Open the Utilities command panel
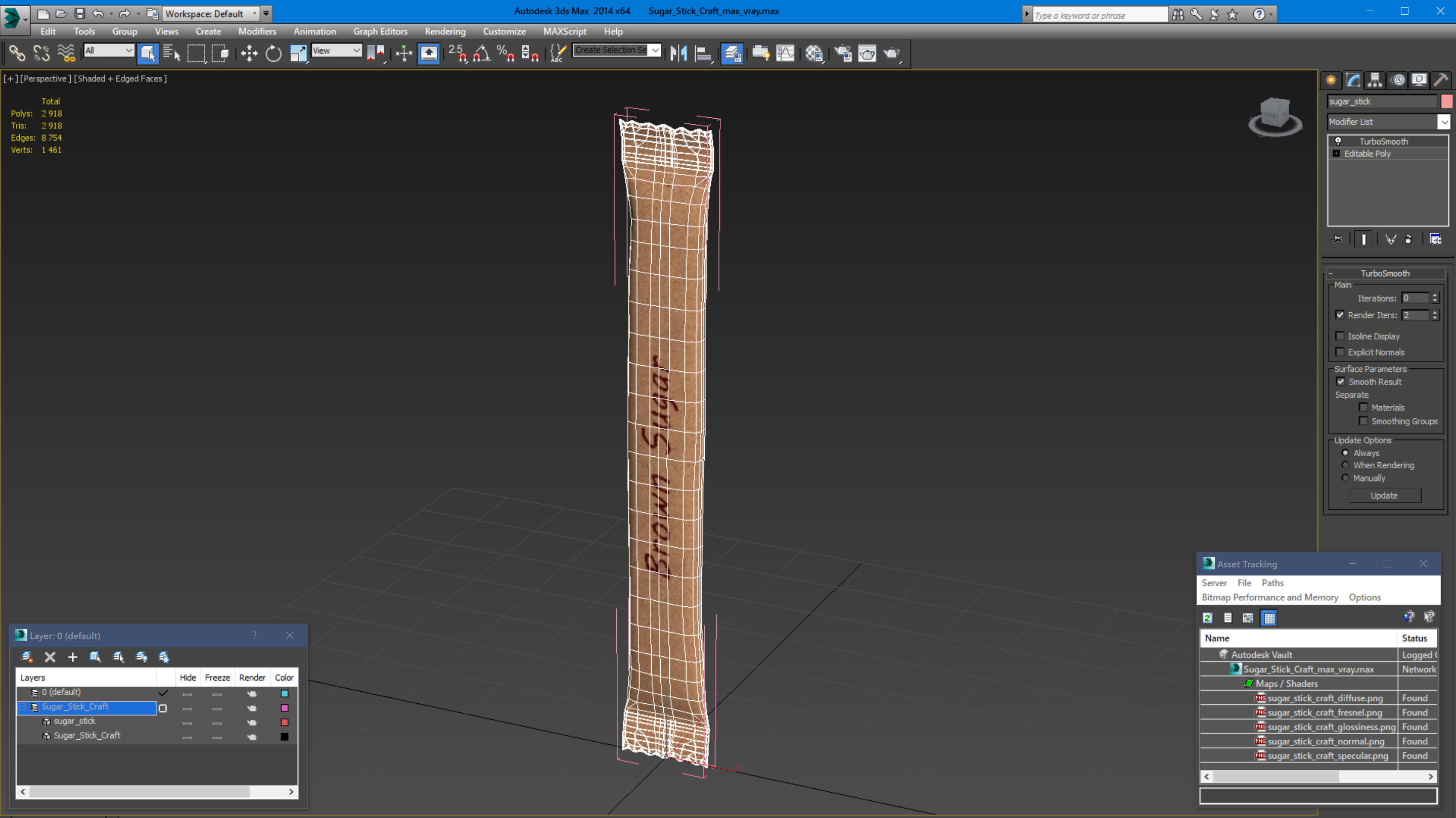 point(1441,80)
